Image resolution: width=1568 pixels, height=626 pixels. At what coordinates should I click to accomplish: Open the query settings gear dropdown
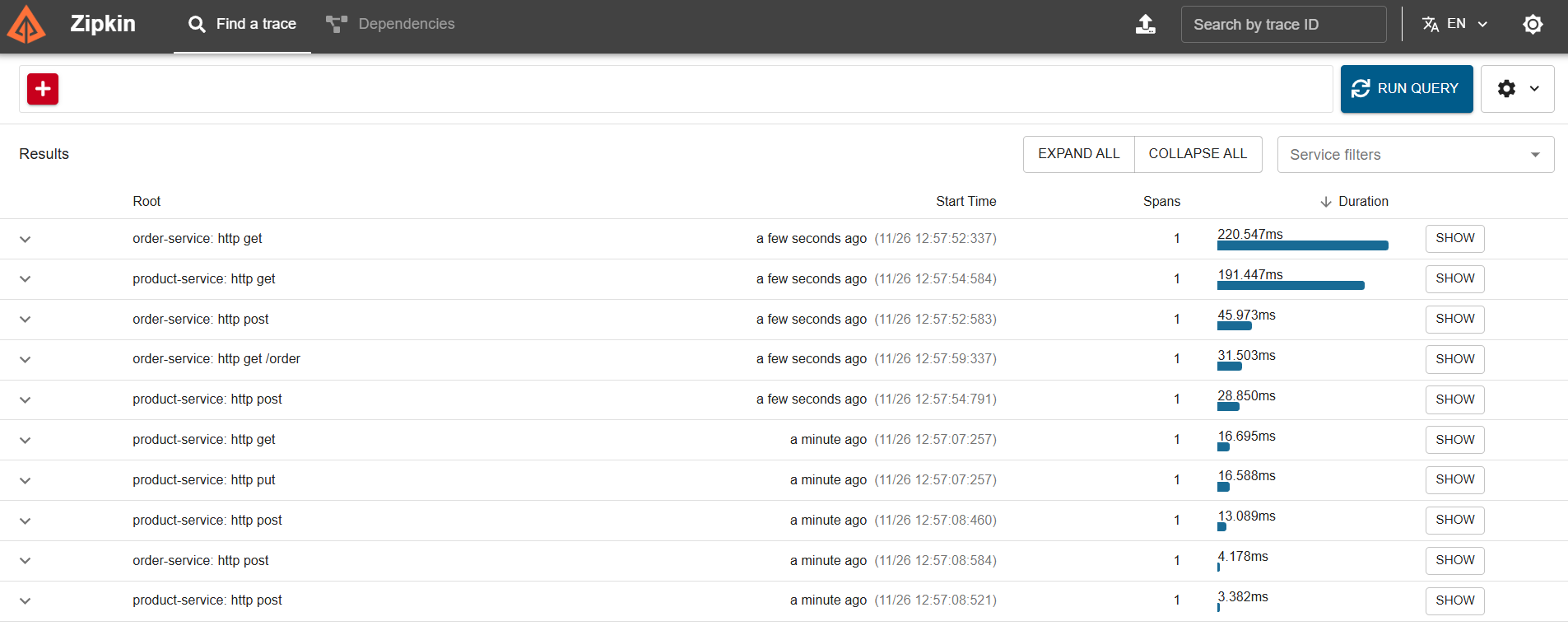coord(1517,89)
